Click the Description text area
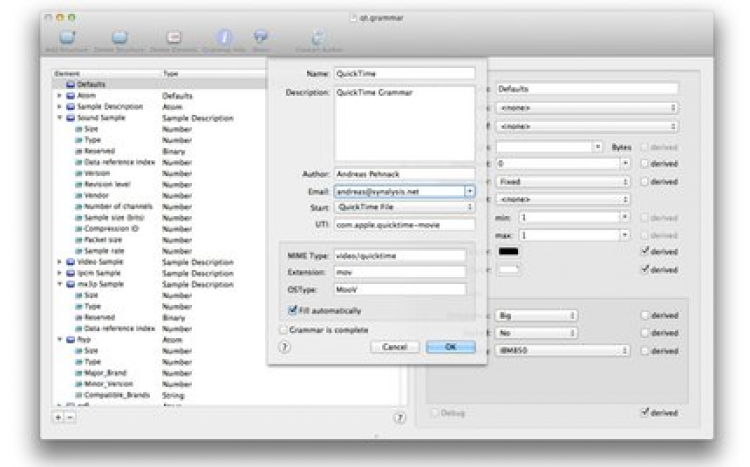This screenshot has width=750, height=467. click(x=404, y=123)
